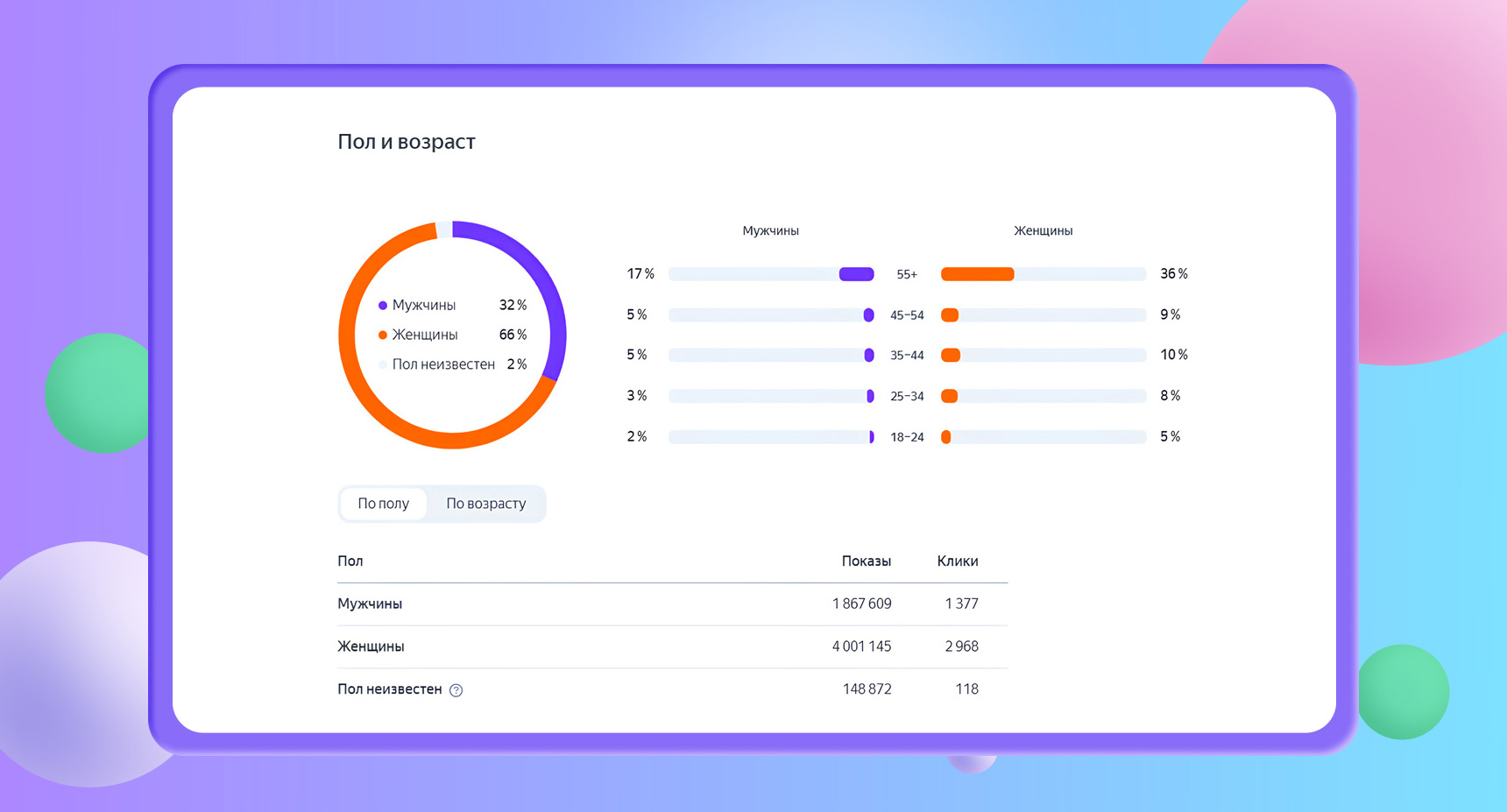1507x812 pixels.
Task: Click the «55+» age group label
Action: 907,275
